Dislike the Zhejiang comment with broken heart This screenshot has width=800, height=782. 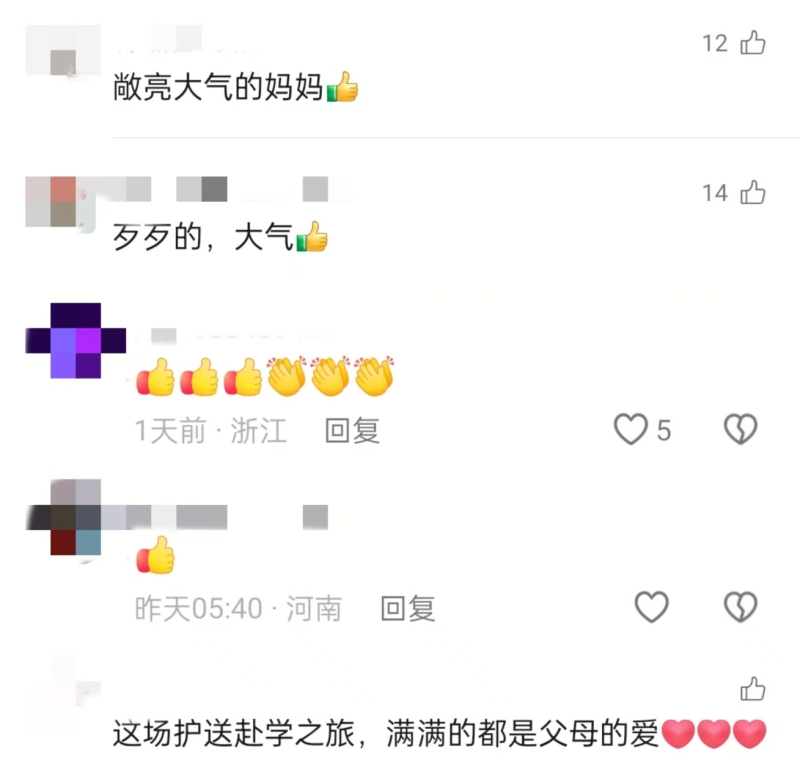click(x=741, y=429)
